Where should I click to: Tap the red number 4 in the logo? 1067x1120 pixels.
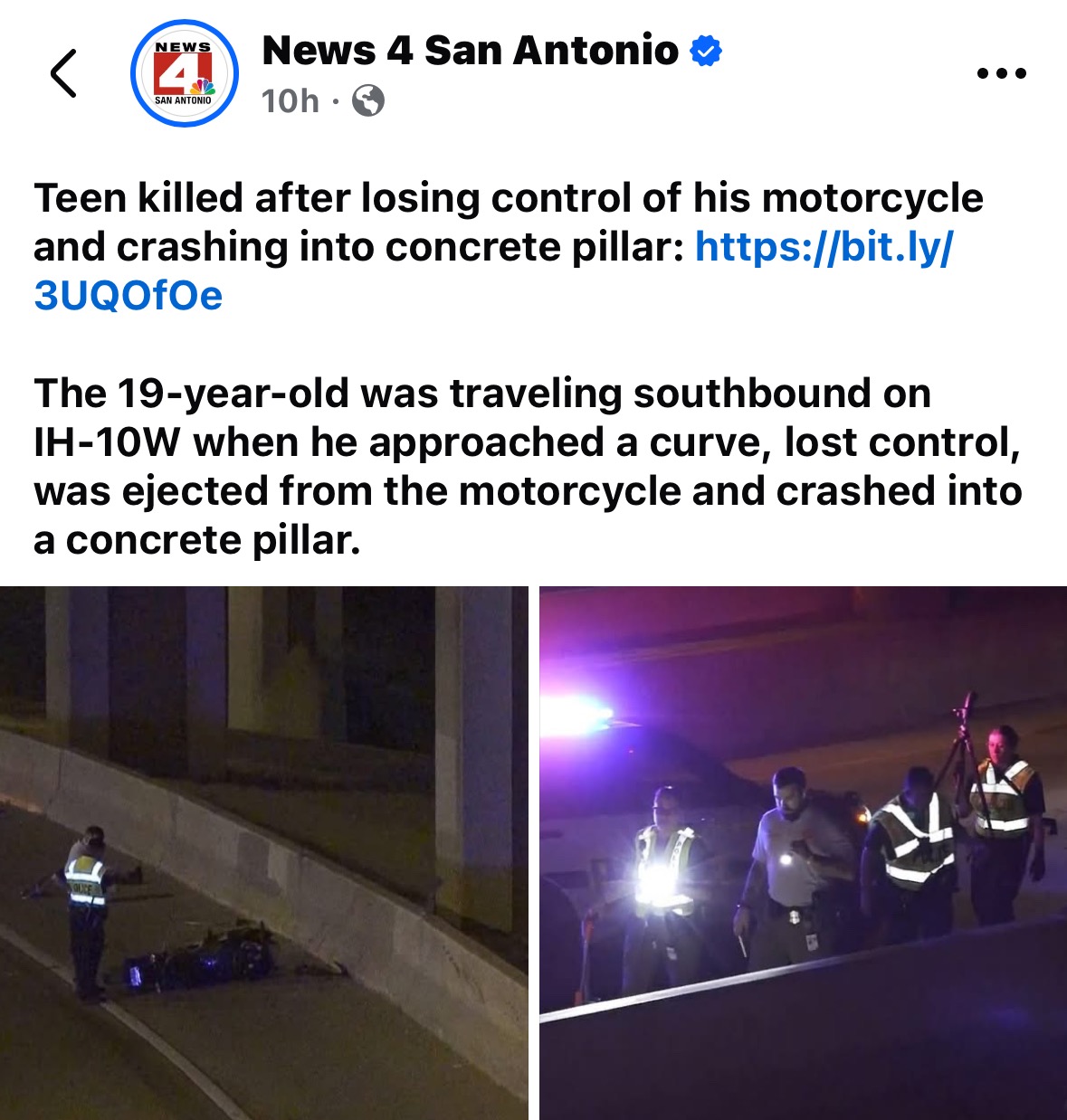pyautogui.click(x=180, y=73)
